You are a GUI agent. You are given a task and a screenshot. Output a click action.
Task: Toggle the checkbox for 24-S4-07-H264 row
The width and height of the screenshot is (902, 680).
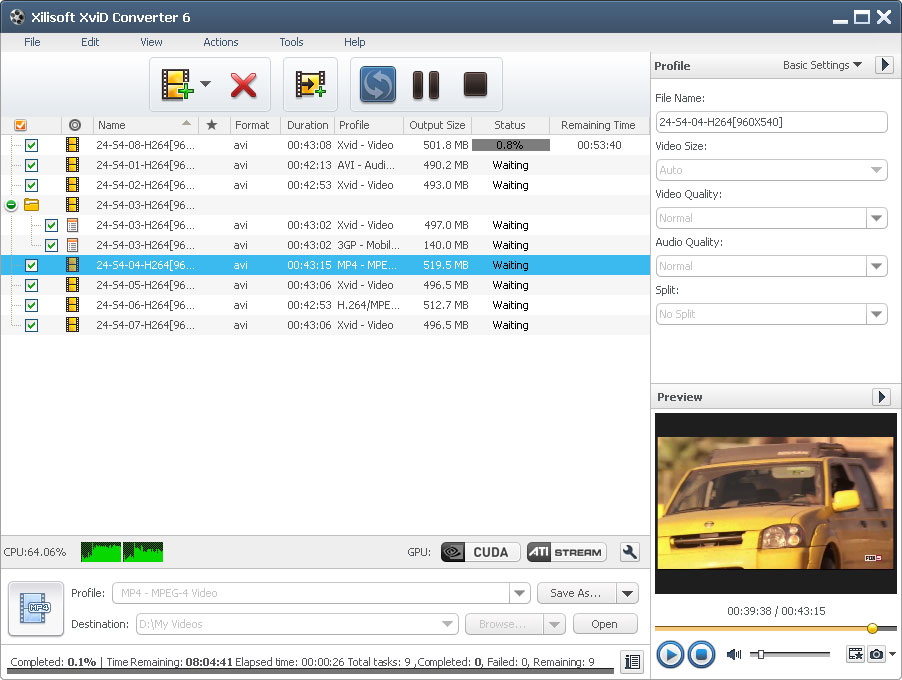[x=31, y=325]
